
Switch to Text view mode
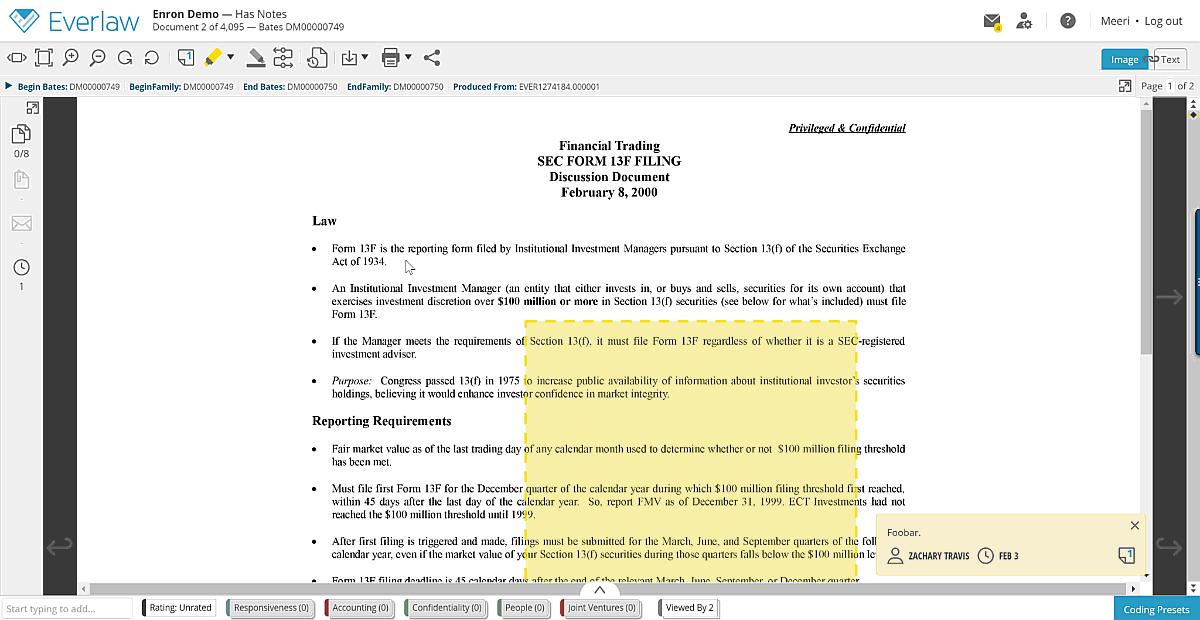[1168, 59]
